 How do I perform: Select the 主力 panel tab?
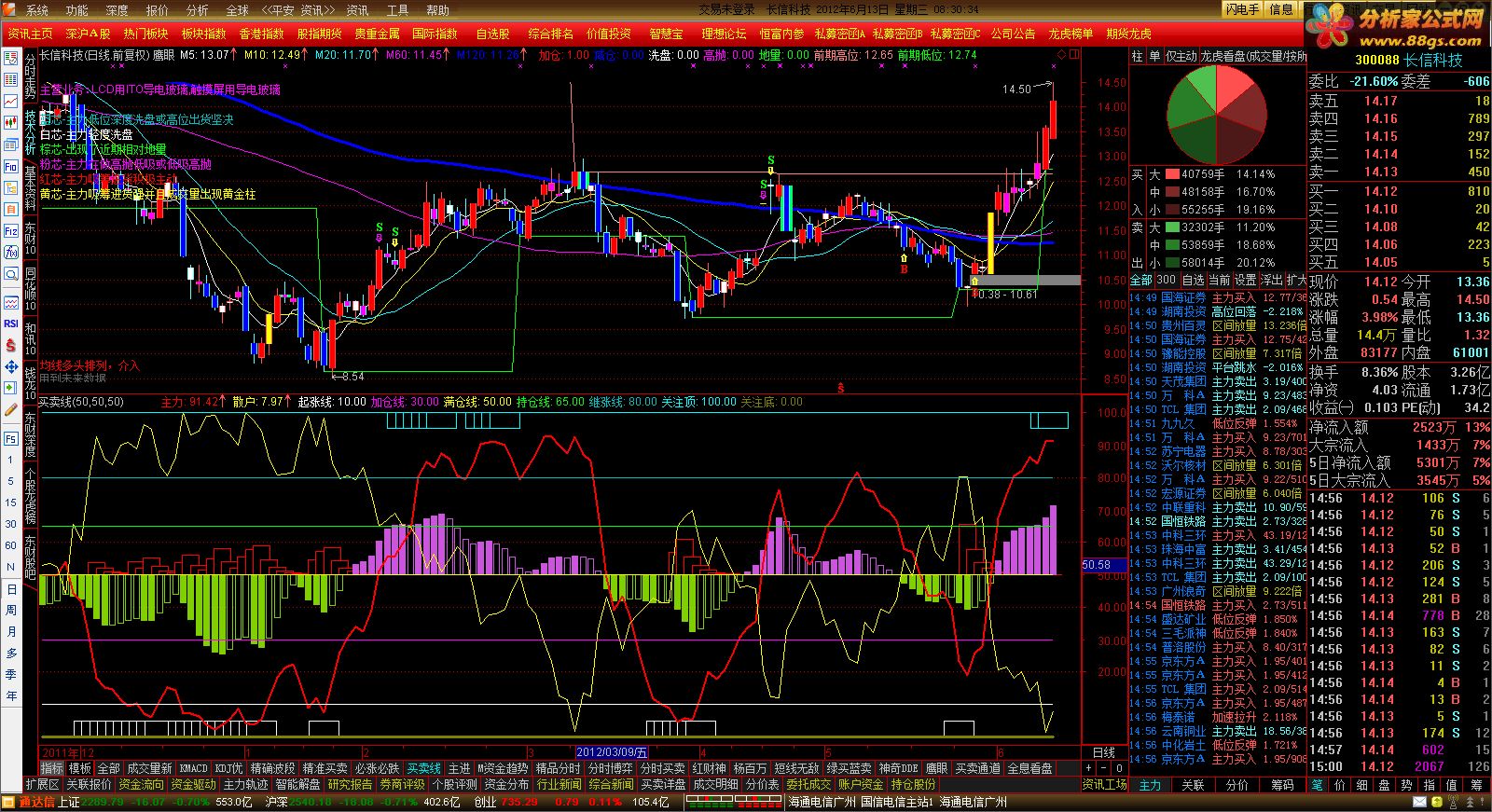point(1150,785)
